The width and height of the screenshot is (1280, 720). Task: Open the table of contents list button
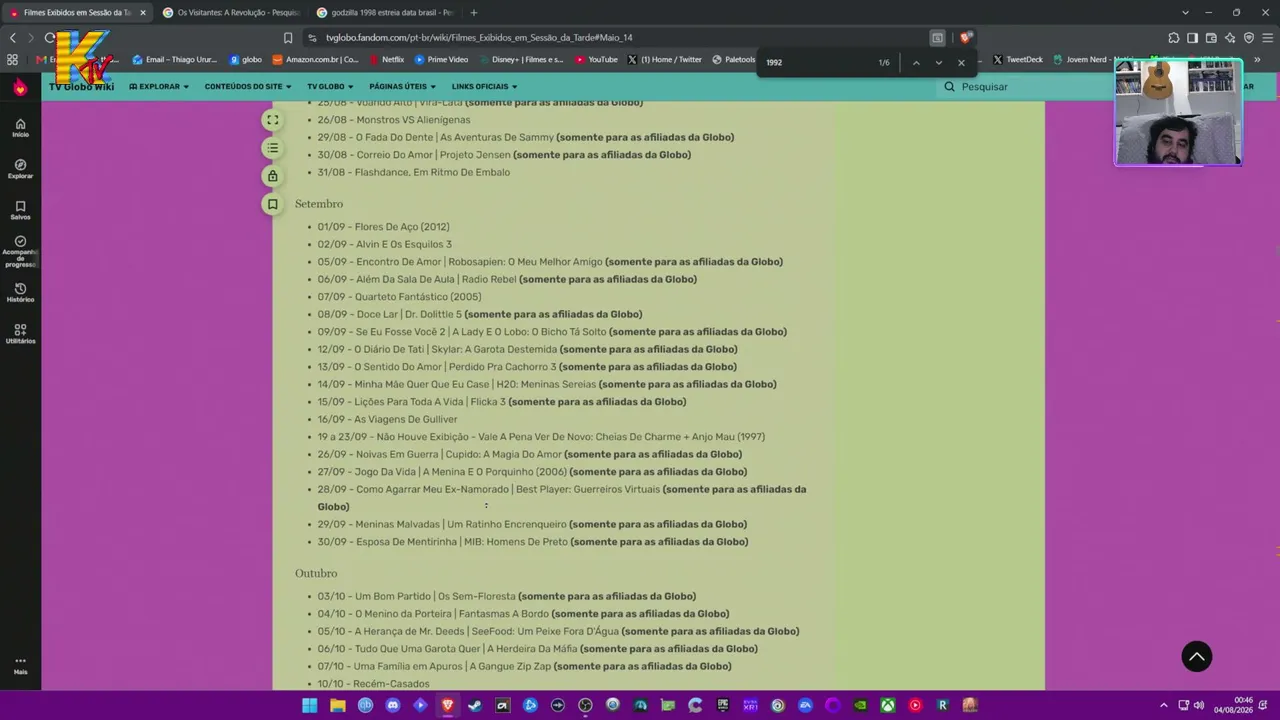click(x=272, y=148)
